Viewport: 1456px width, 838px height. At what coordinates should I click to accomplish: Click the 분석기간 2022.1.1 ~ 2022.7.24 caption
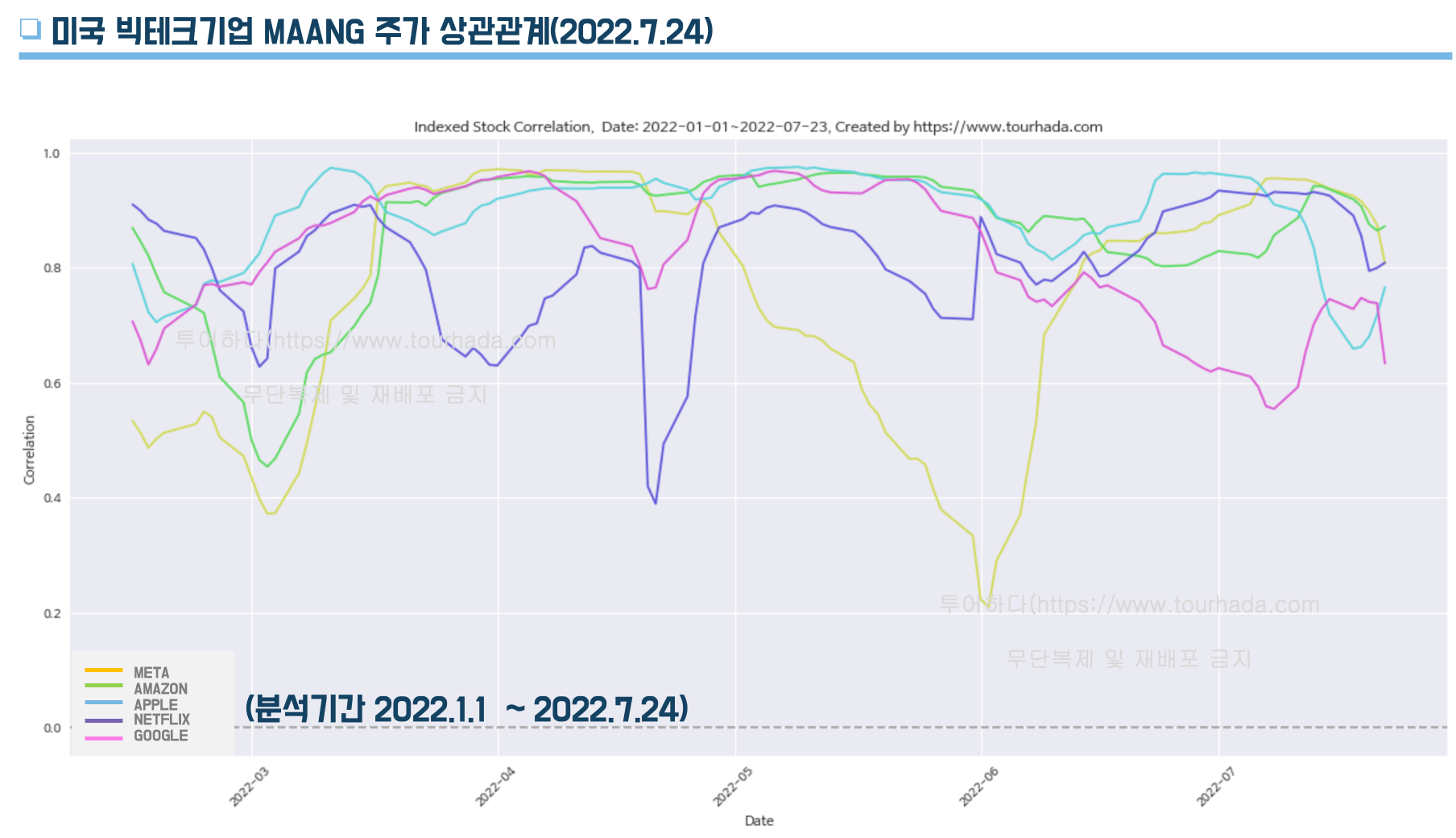[467, 709]
